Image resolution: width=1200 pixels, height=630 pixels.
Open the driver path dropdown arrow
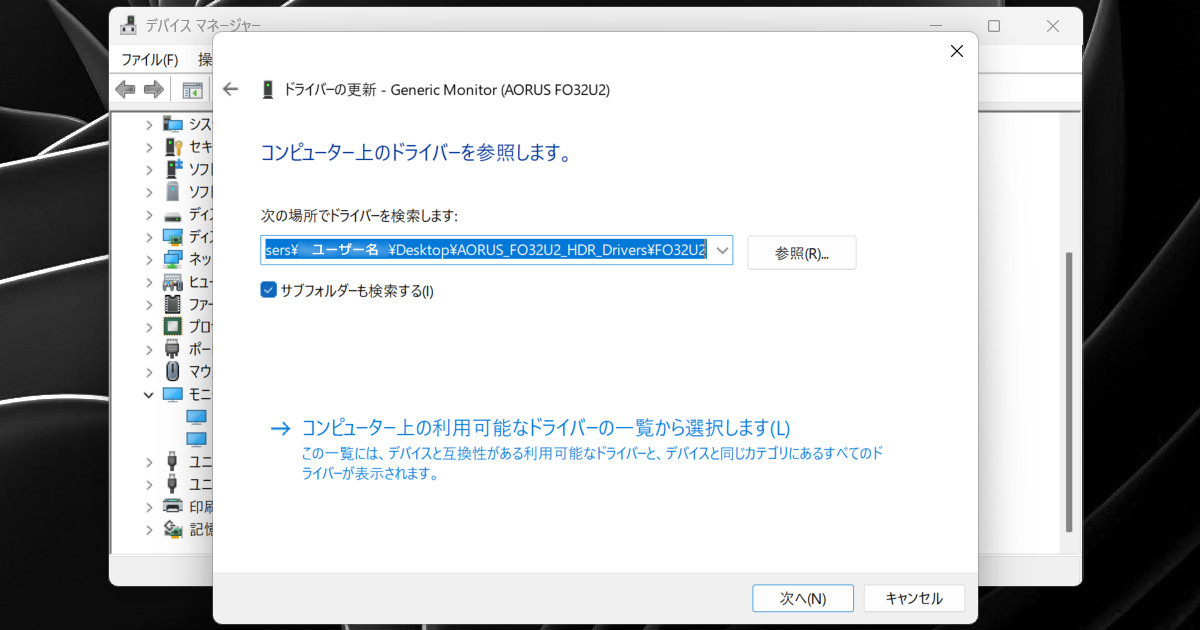click(723, 250)
